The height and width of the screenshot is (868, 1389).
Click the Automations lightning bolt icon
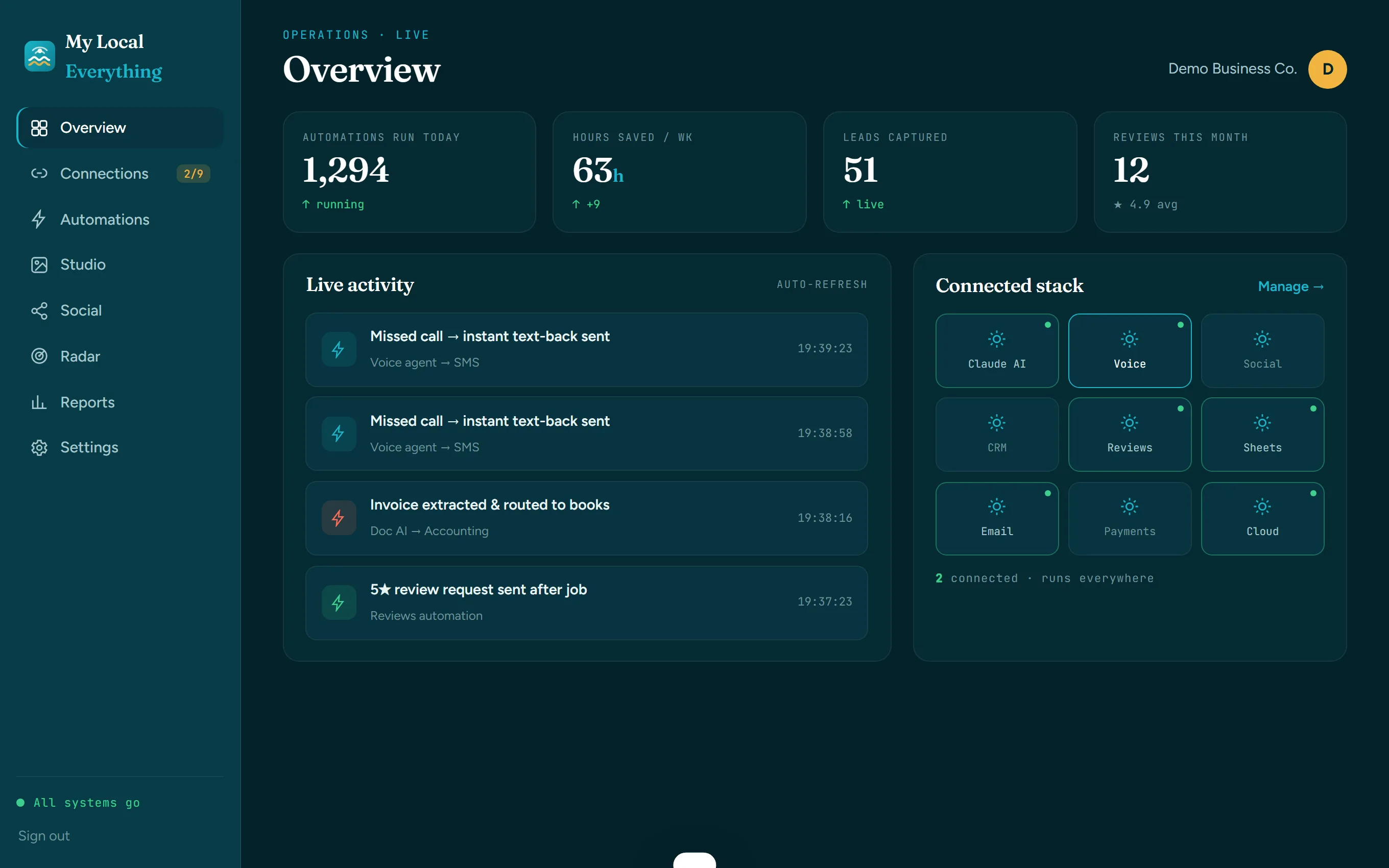pos(39,219)
